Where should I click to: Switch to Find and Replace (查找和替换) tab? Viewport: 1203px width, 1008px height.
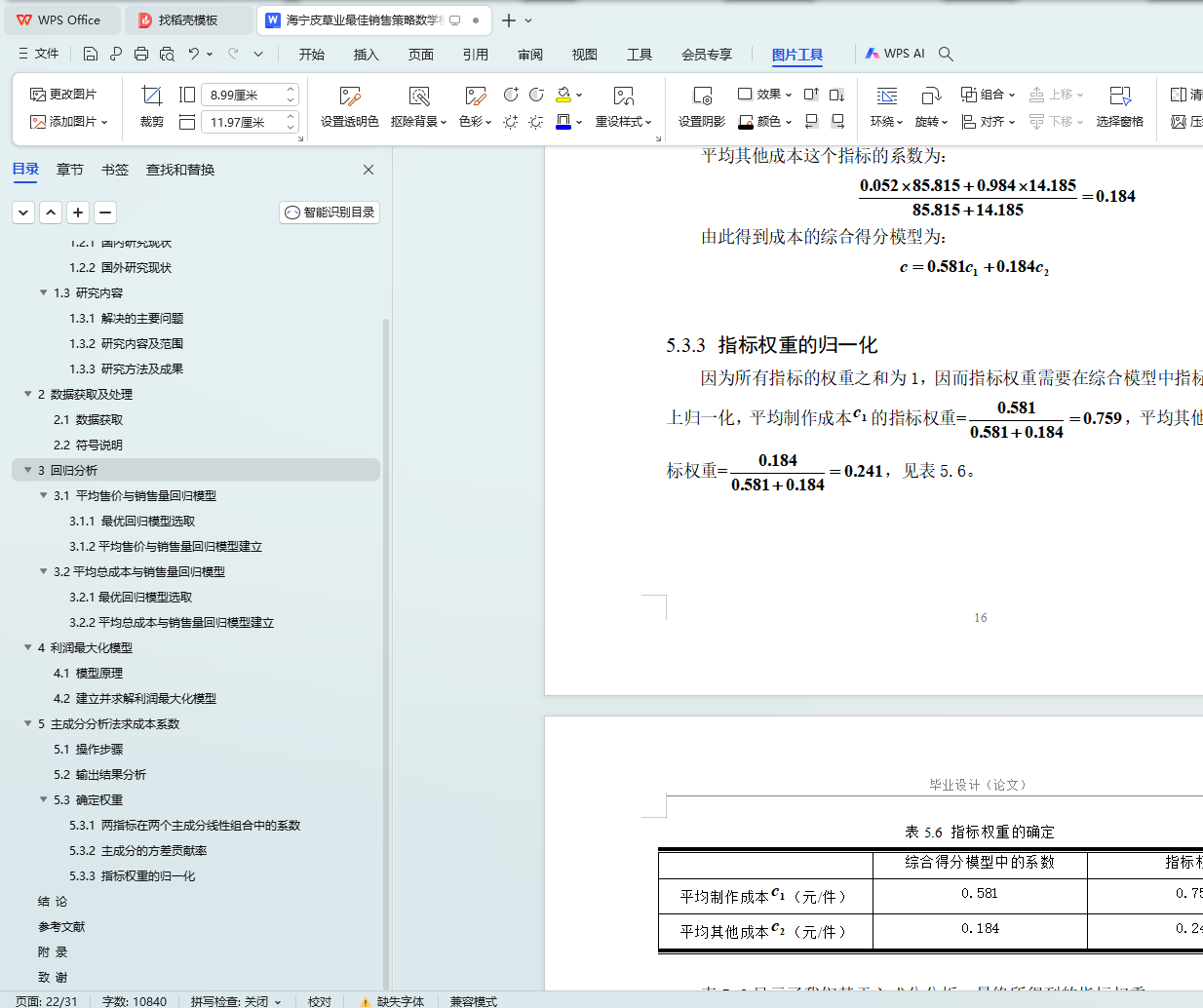(x=180, y=170)
